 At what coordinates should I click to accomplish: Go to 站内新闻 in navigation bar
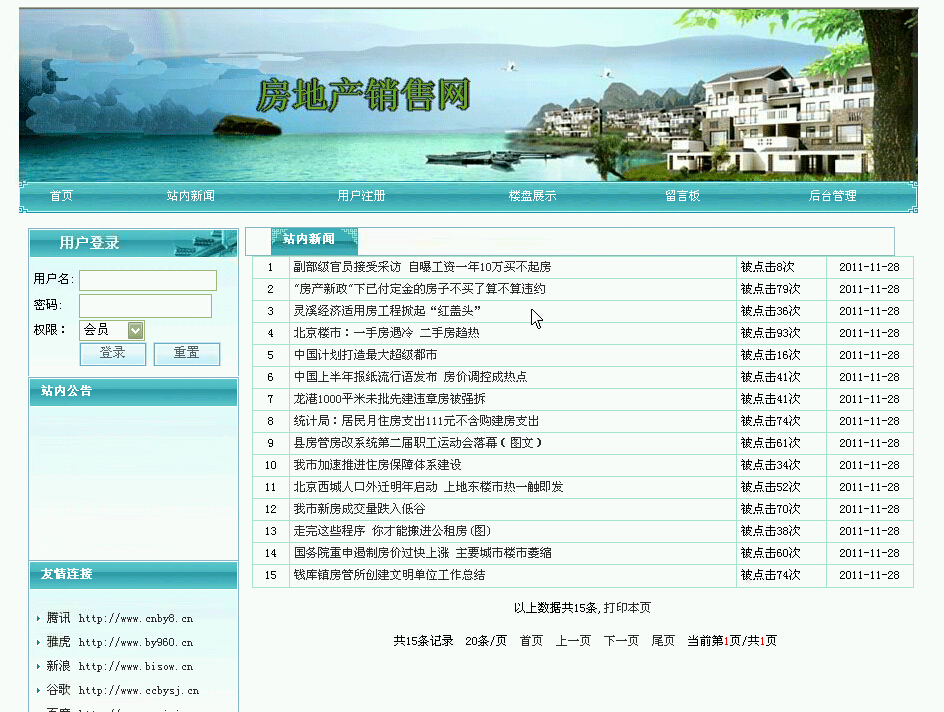(x=190, y=196)
